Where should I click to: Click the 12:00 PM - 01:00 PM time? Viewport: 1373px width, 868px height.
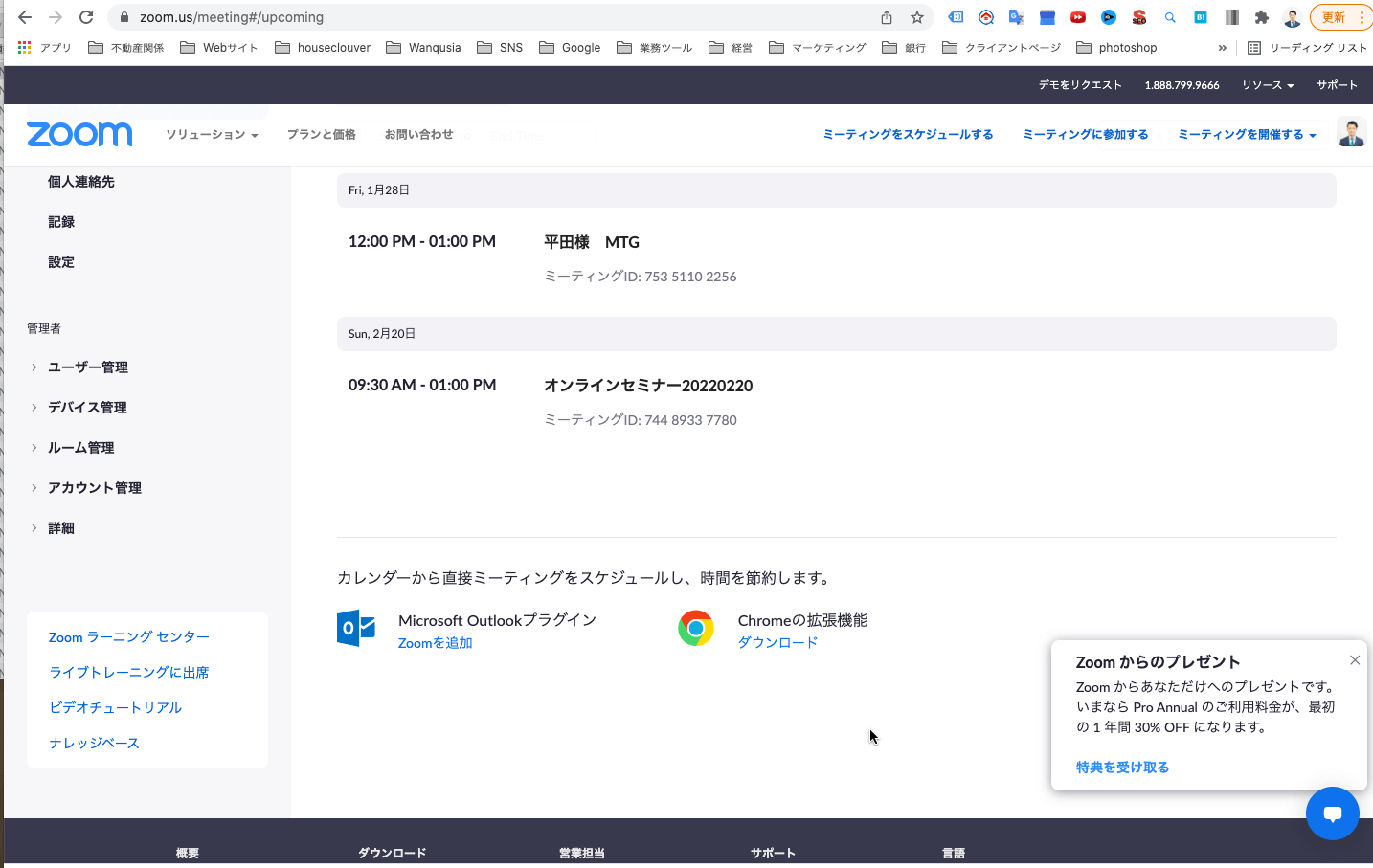[422, 242]
